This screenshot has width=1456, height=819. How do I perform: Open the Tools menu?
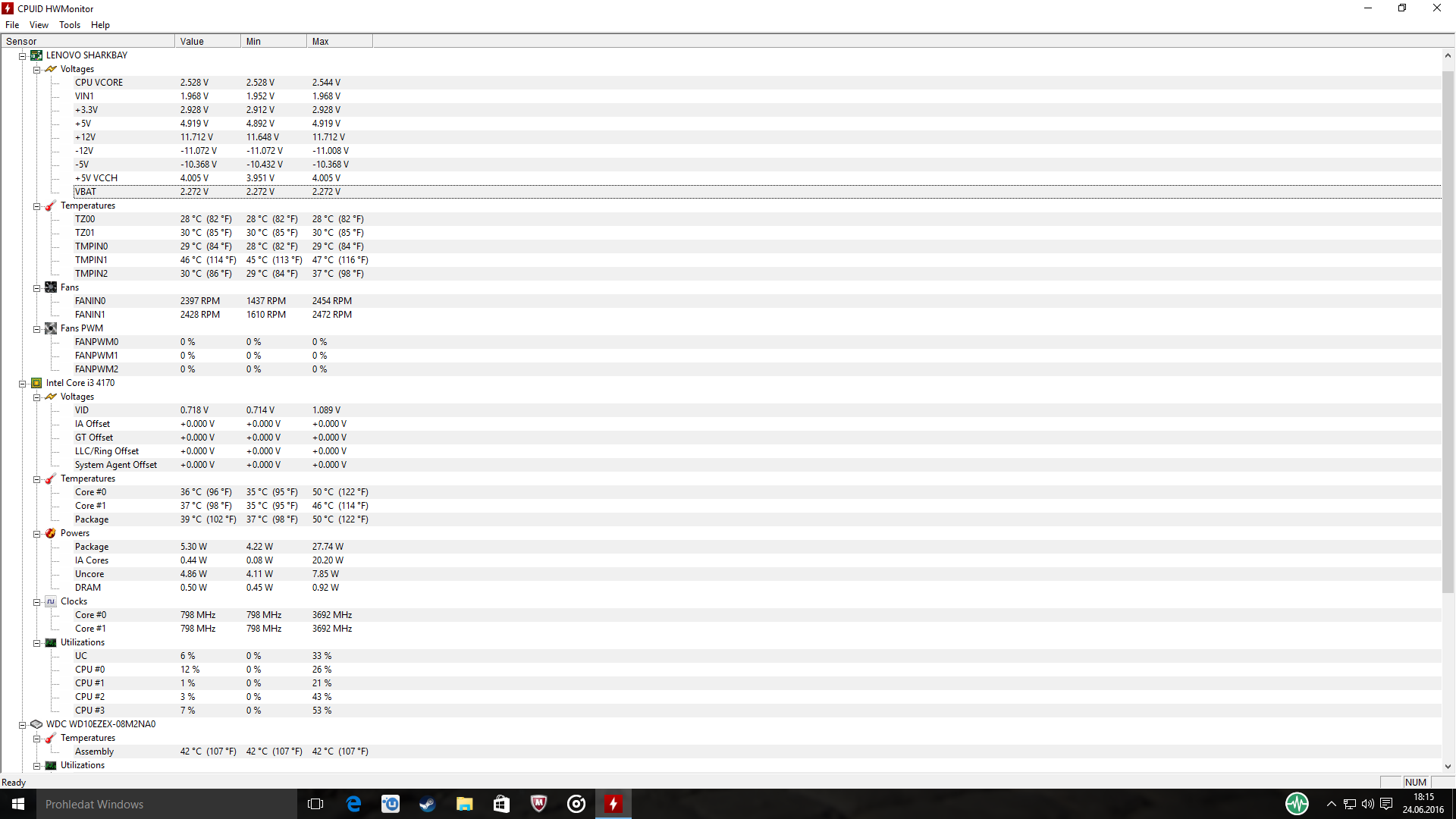tap(70, 25)
